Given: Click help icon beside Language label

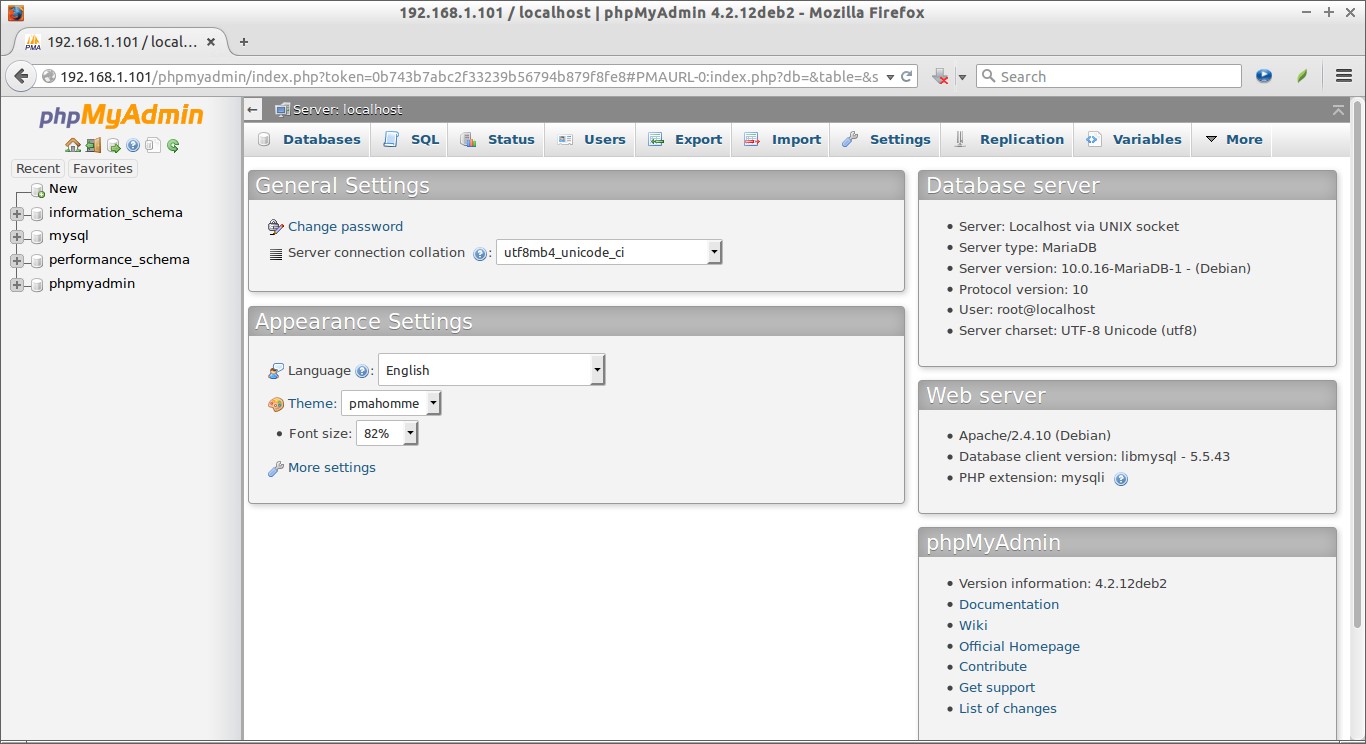Looking at the screenshot, I should pyautogui.click(x=362, y=371).
